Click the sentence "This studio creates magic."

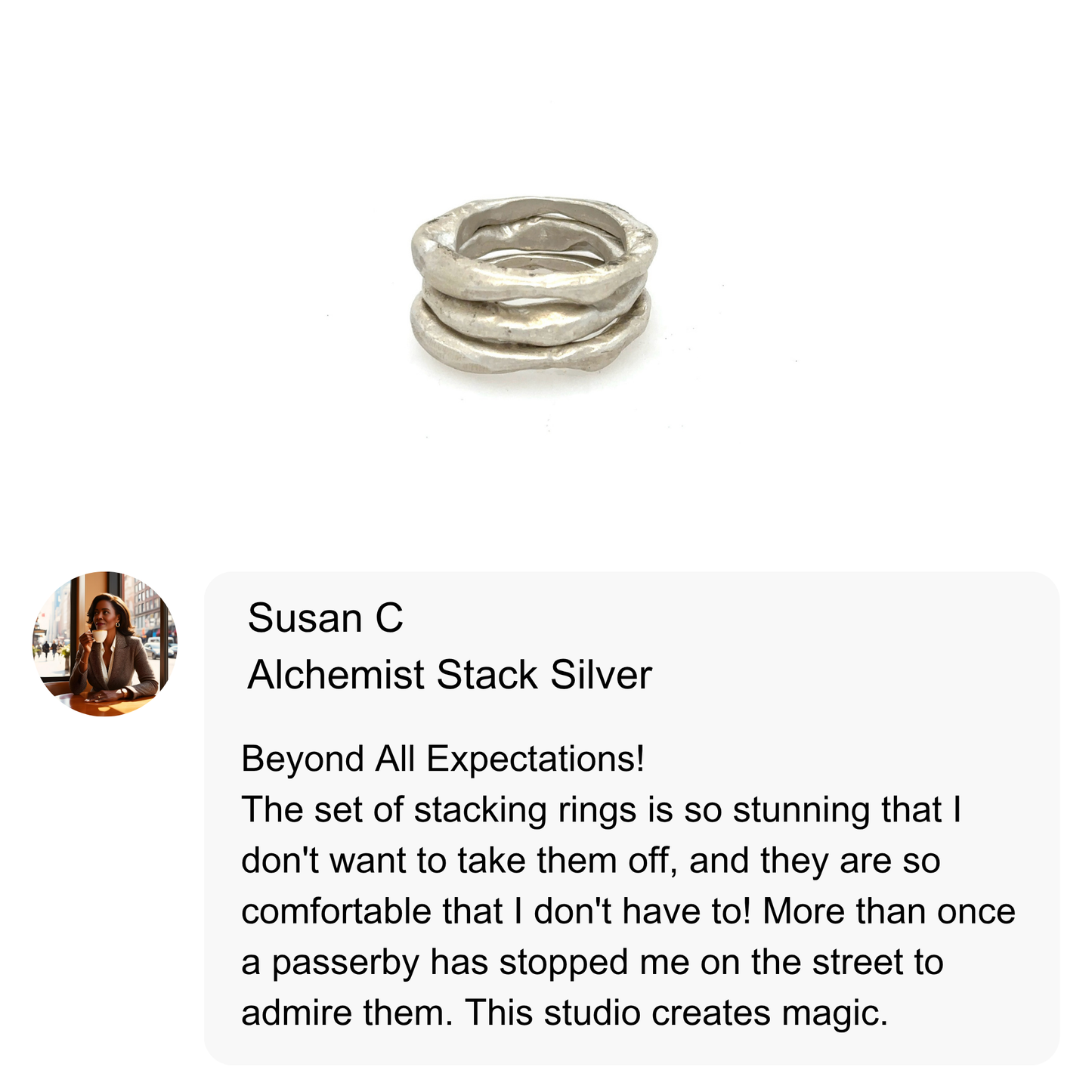click(x=676, y=1013)
